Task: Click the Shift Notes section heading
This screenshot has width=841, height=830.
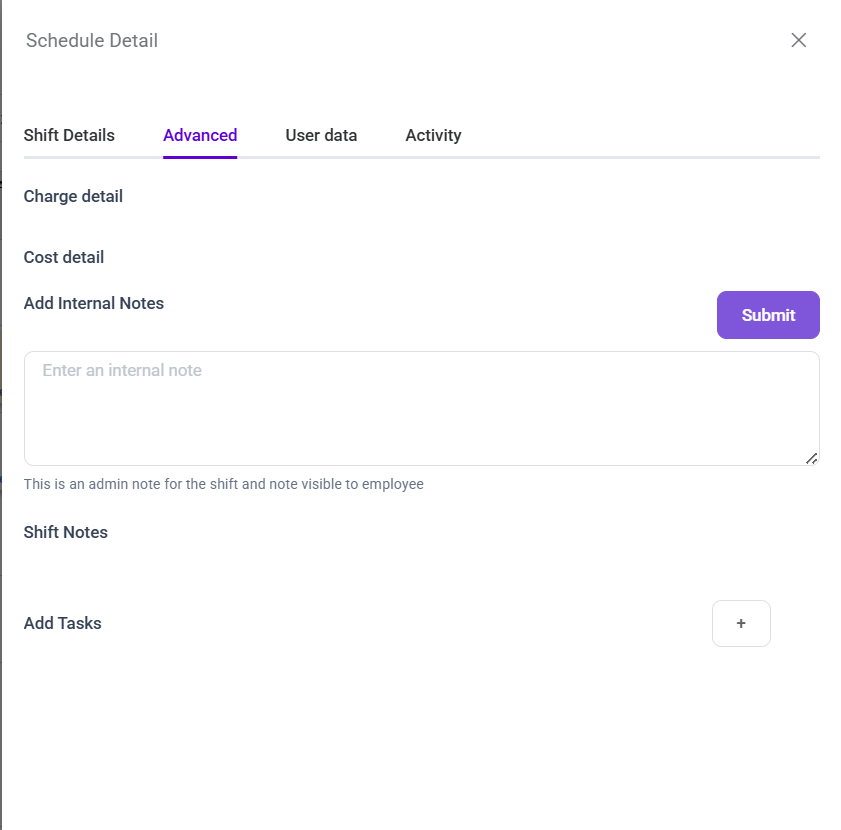Action: tap(66, 532)
